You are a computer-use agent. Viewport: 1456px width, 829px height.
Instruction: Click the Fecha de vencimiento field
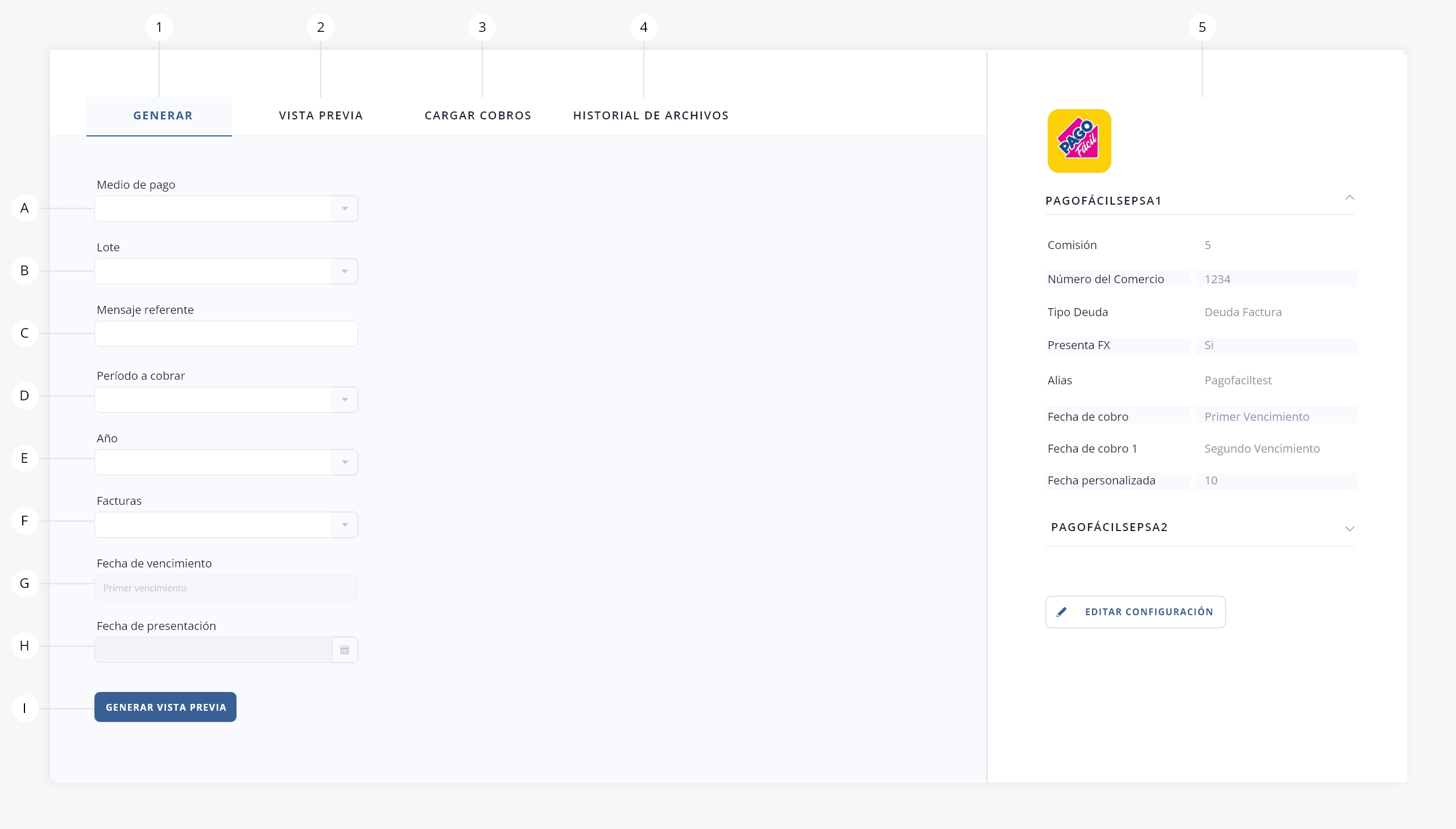tap(226, 587)
